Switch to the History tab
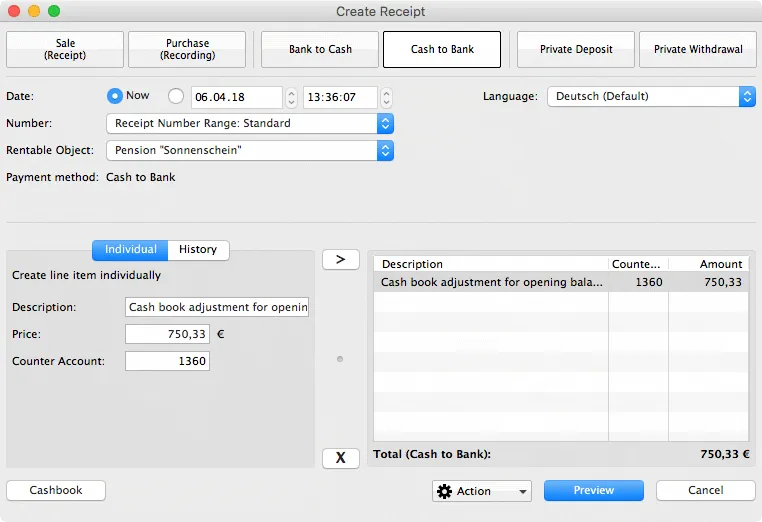The height and width of the screenshot is (522, 762). [x=198, y=249]
